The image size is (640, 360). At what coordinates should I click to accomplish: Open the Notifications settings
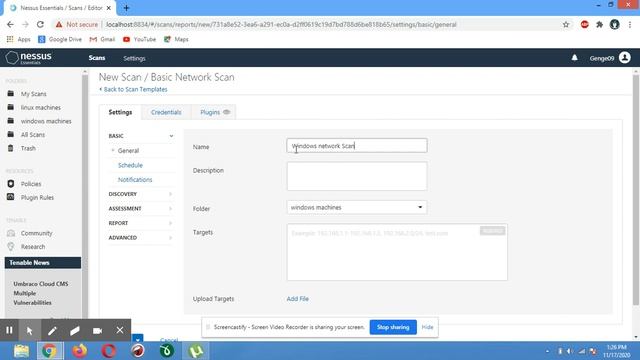pyautogui.click(x=135, y=180)
